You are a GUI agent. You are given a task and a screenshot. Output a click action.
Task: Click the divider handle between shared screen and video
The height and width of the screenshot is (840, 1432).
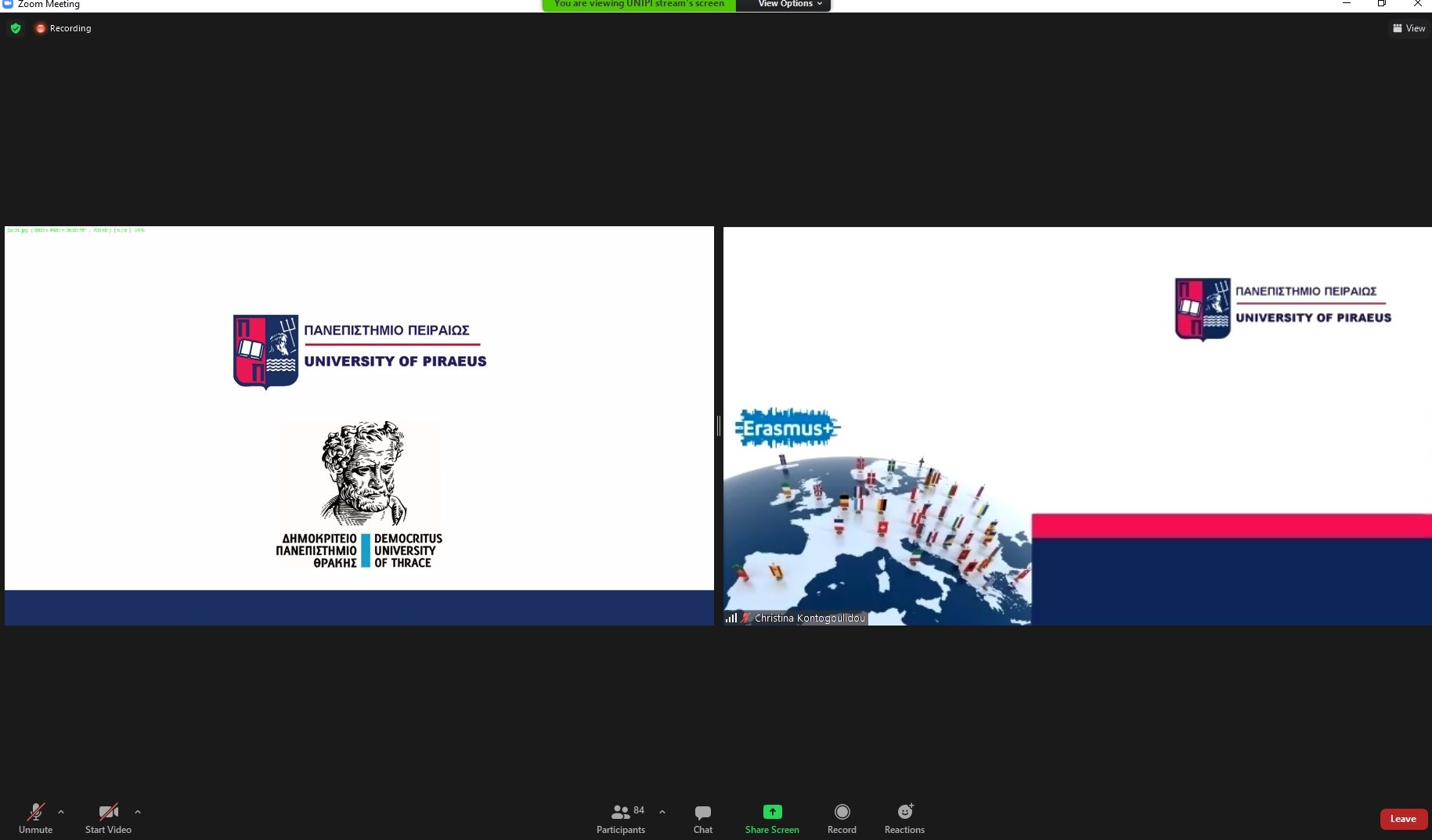click(x=719, y=426)
